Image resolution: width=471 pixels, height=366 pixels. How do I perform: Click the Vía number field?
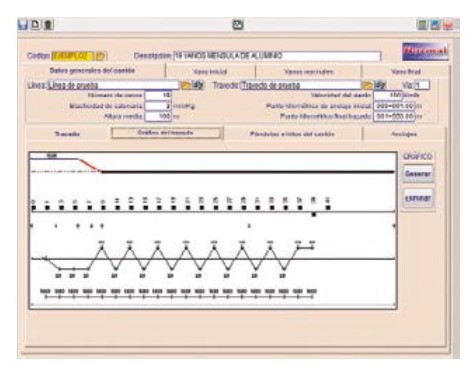pyautogui.click(x=422, y=85)
